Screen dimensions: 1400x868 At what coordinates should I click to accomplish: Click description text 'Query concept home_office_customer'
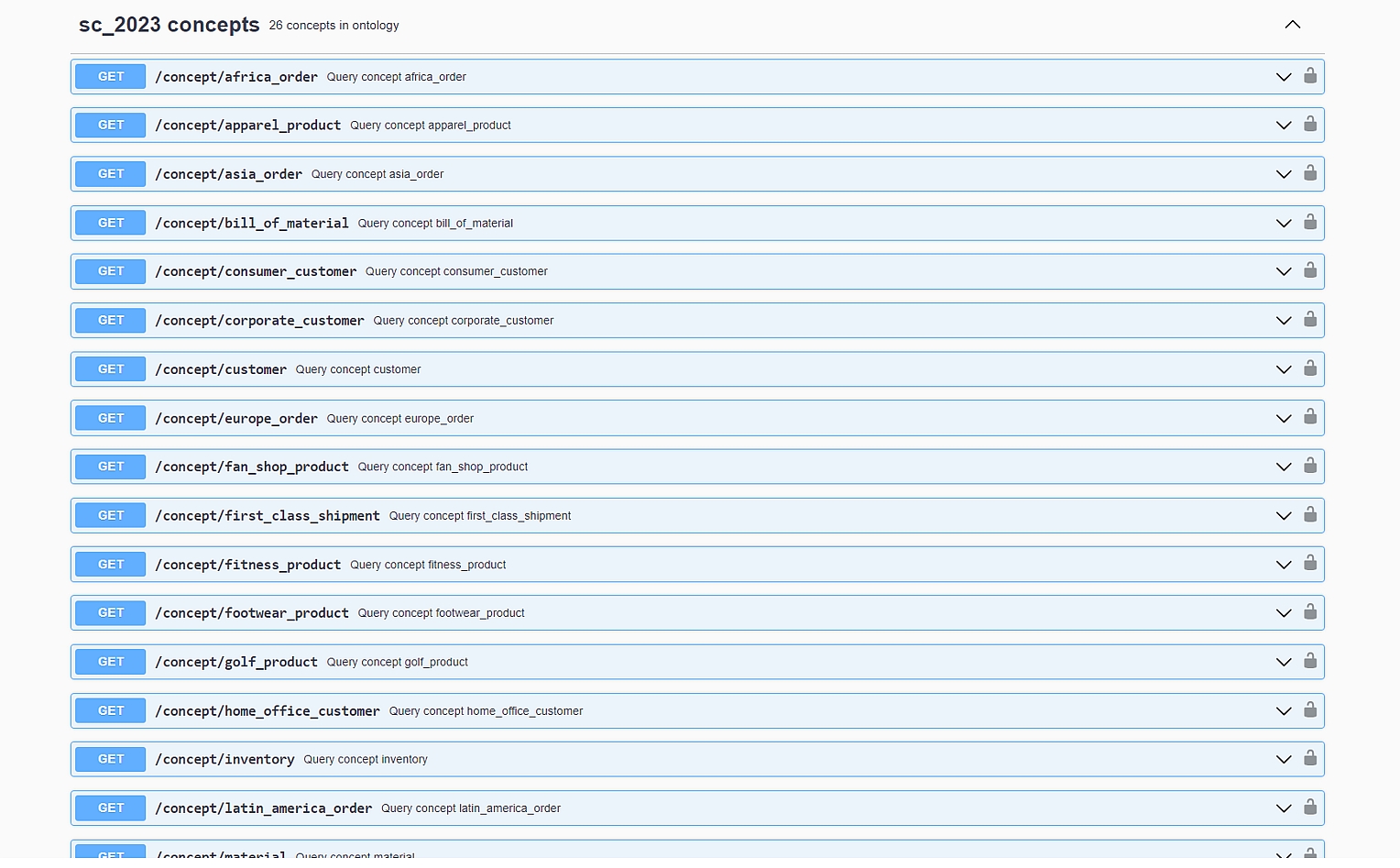[487, 711]
